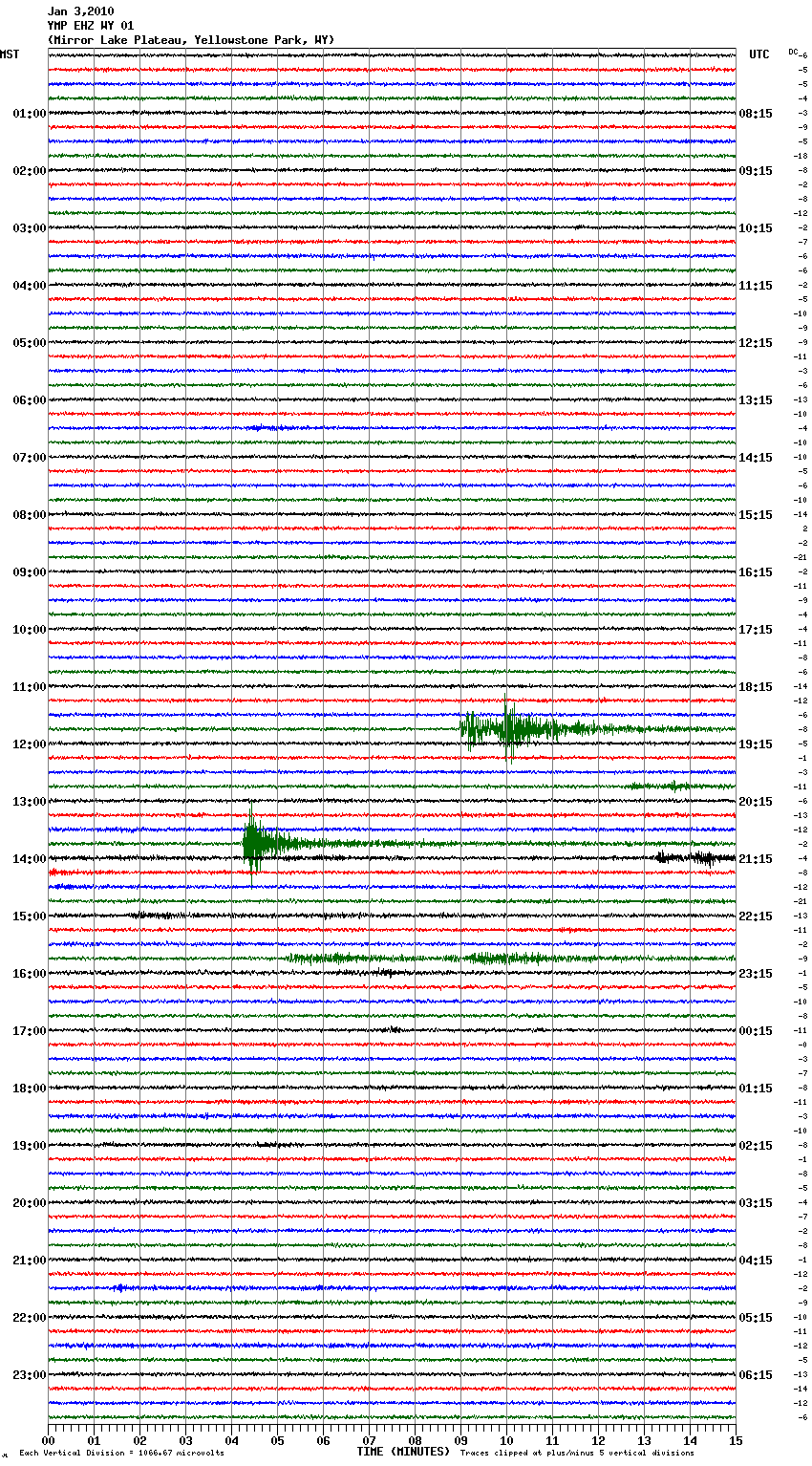Click the "09:15" UTC time label

756,171
